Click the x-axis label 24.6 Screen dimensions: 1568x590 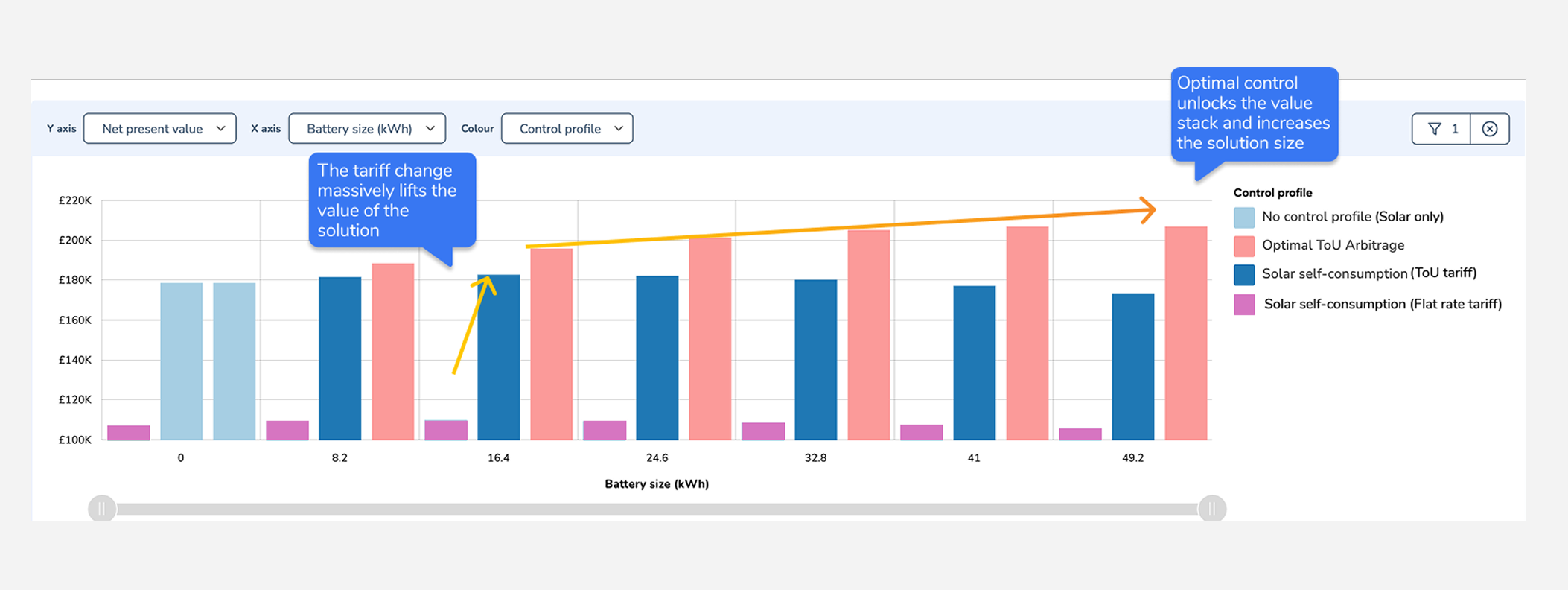pos(657,458)
